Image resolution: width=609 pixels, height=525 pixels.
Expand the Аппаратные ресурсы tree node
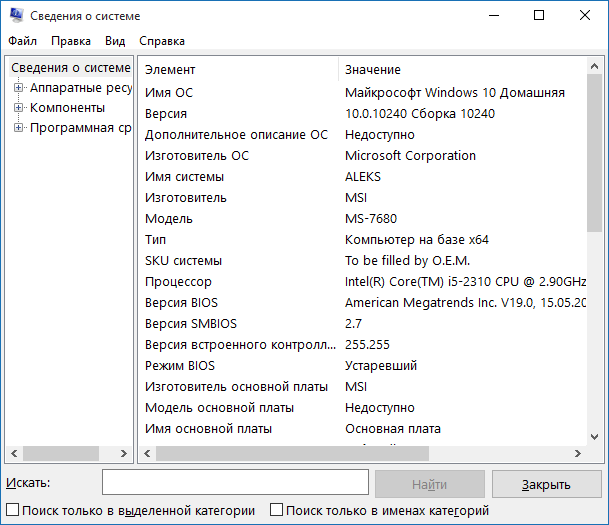tap(18, 88)
